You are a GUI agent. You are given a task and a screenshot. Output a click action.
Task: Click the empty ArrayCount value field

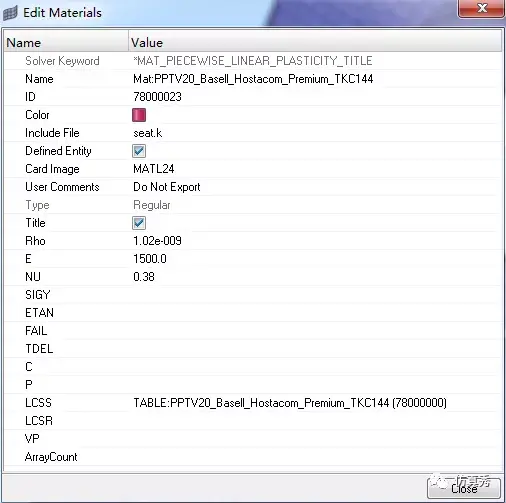(x=315, y=457)
